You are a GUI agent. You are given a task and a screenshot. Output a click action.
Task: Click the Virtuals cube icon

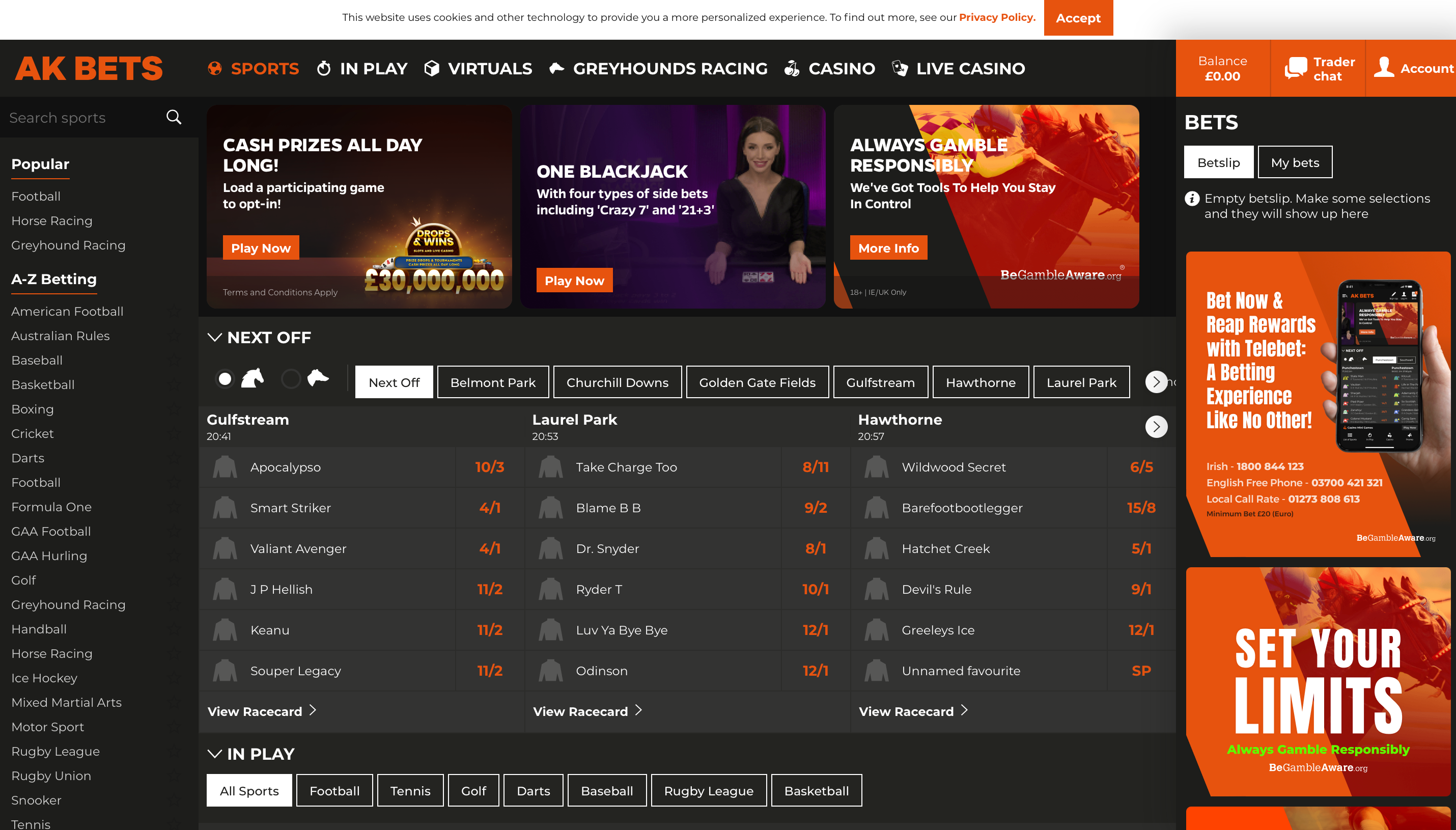click(x=432, y=68)
